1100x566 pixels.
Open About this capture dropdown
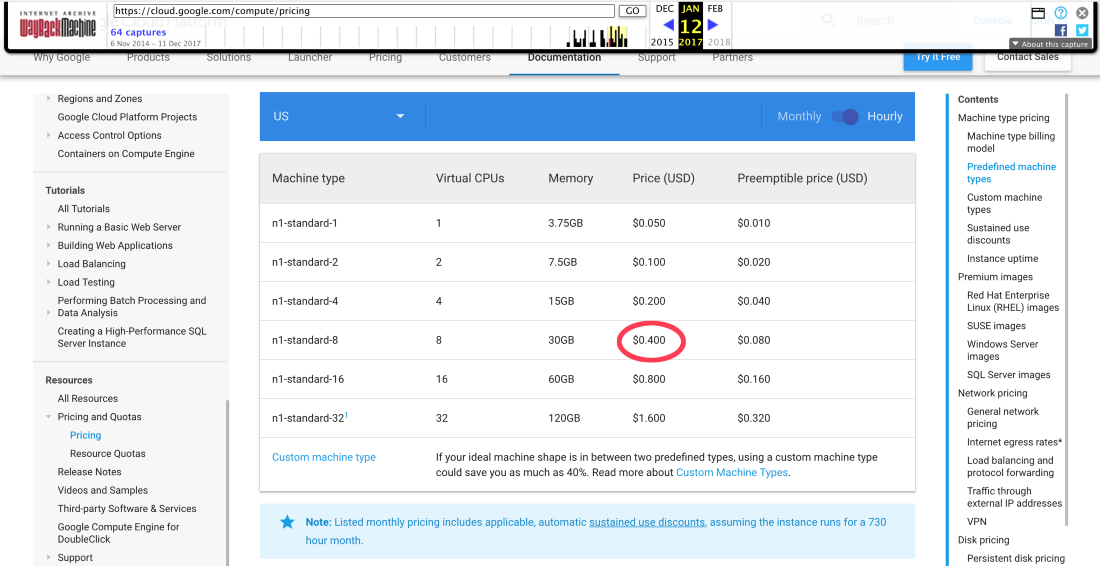[x=1049, y=44]
